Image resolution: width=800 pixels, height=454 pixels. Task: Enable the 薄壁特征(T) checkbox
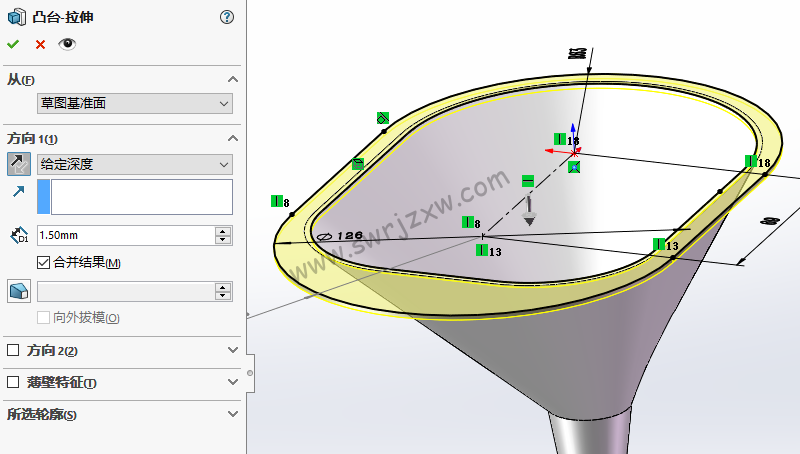[13, 382]
